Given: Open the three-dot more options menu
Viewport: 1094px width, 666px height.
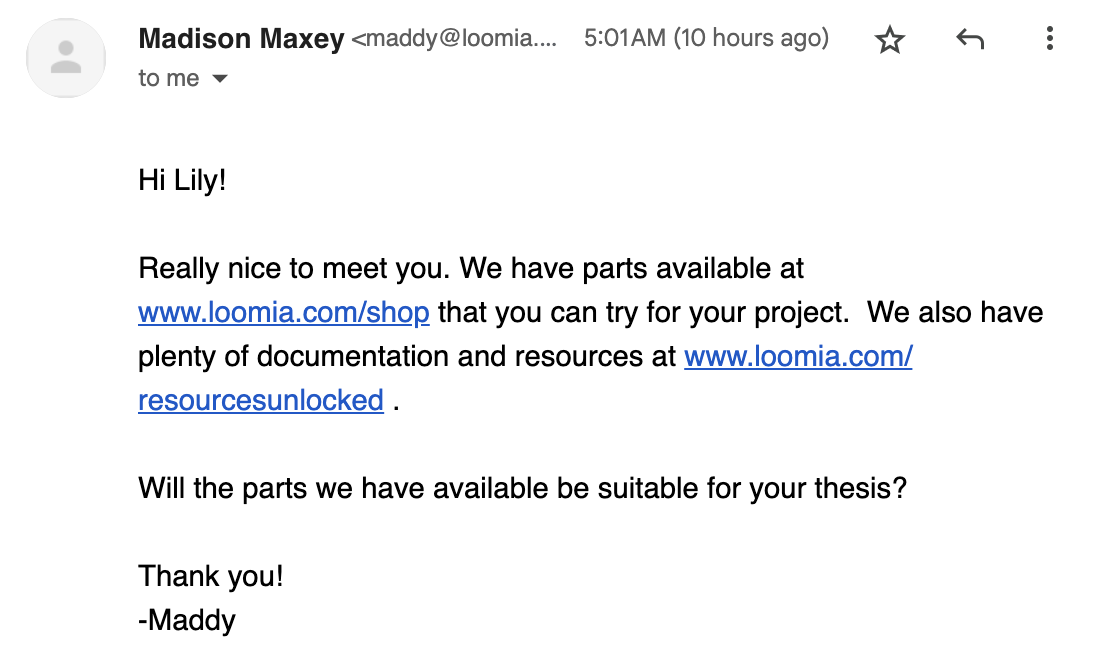Looking at the screenshot, I should coord(1049,39).
